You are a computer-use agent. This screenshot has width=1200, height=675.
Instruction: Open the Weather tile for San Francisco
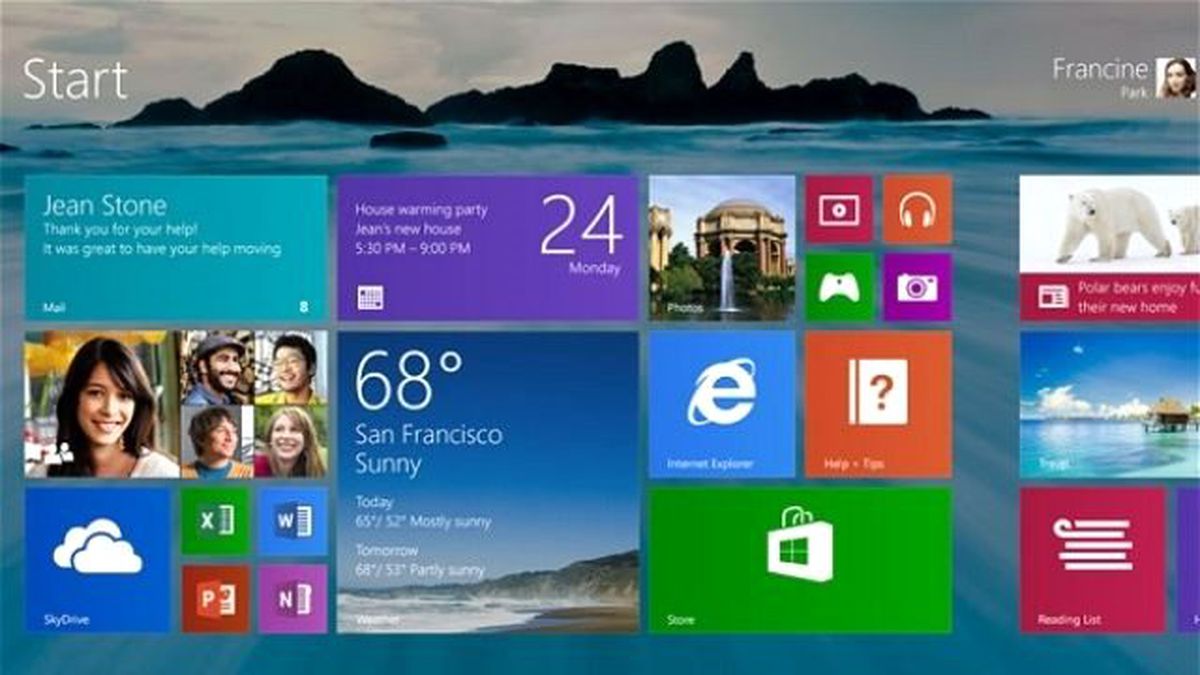click(487, 482)
